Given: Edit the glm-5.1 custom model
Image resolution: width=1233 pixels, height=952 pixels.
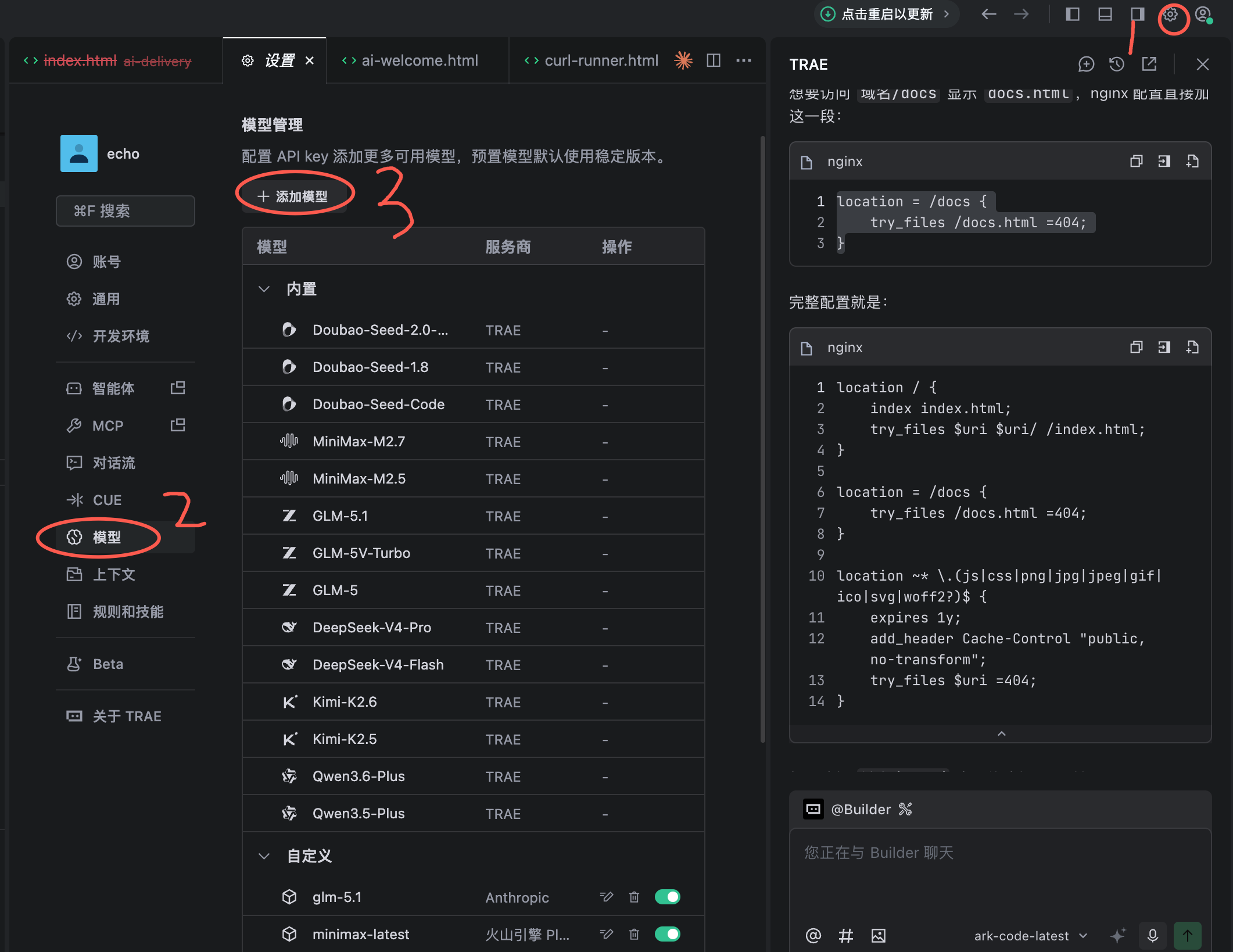Looking at the screenshot, I should [607, 897].
